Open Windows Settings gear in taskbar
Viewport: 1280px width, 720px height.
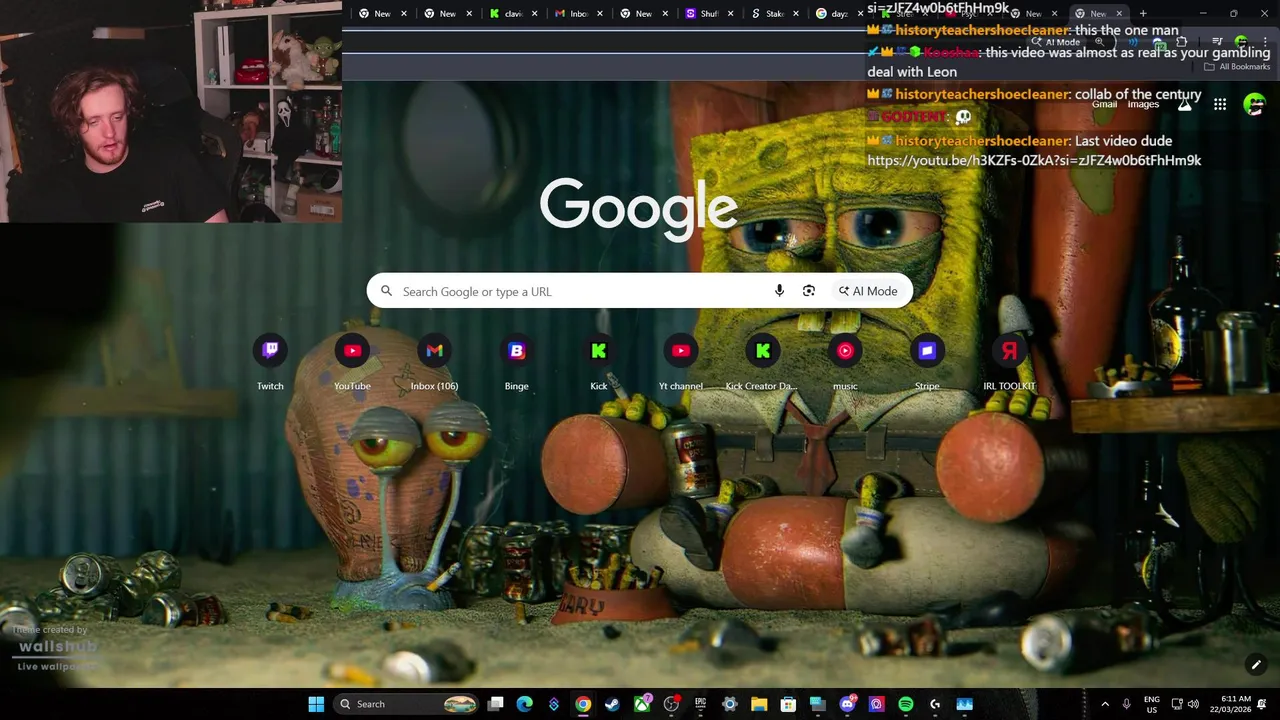pyautogui.click(x=730, y=704)
